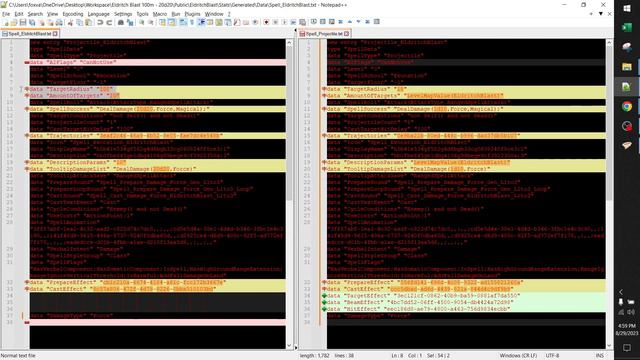Viewport: 640px width, 360px height.
Task: Open Excel from taskbar
Action: point(627,28)
